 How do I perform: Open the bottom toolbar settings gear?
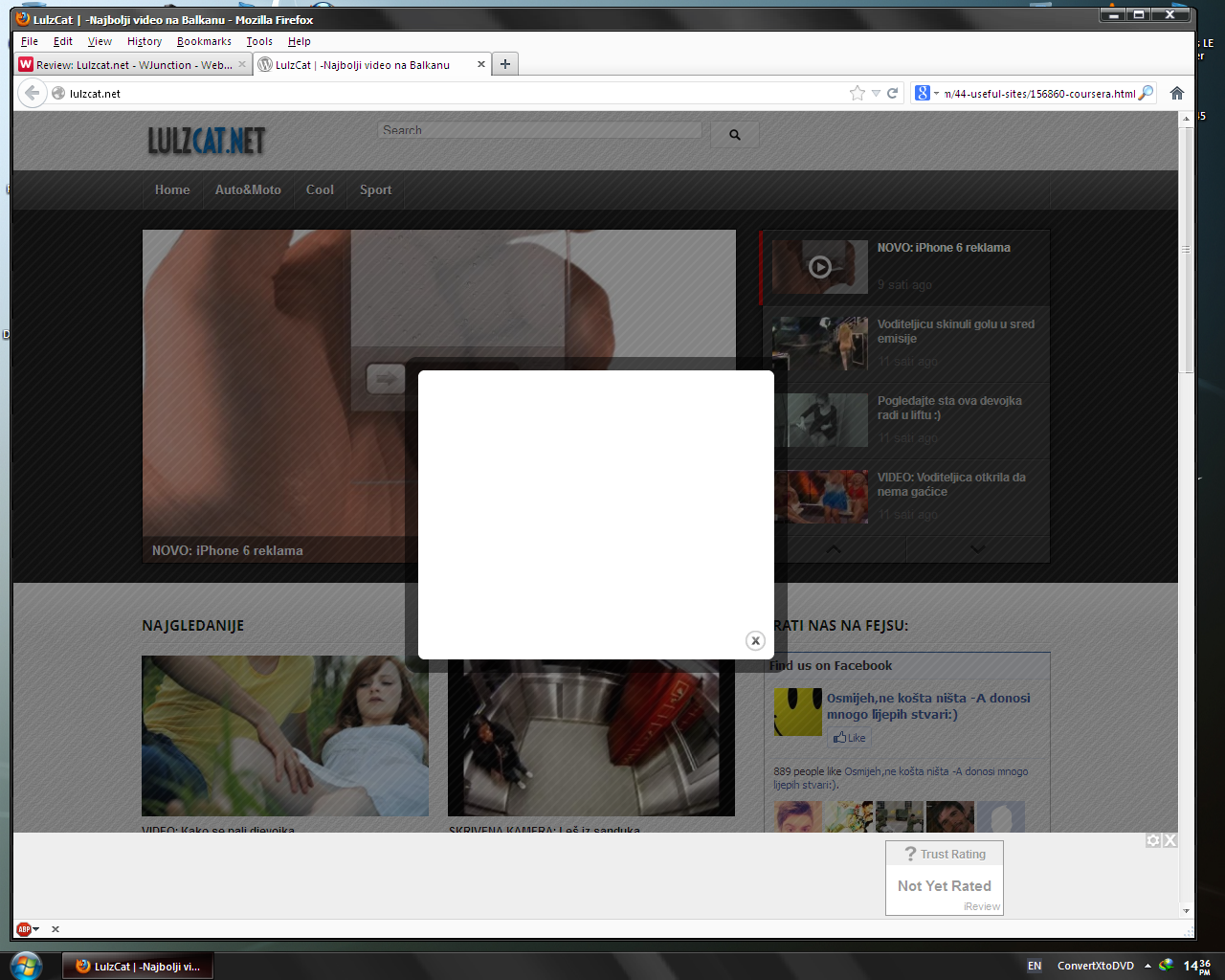1153,840
